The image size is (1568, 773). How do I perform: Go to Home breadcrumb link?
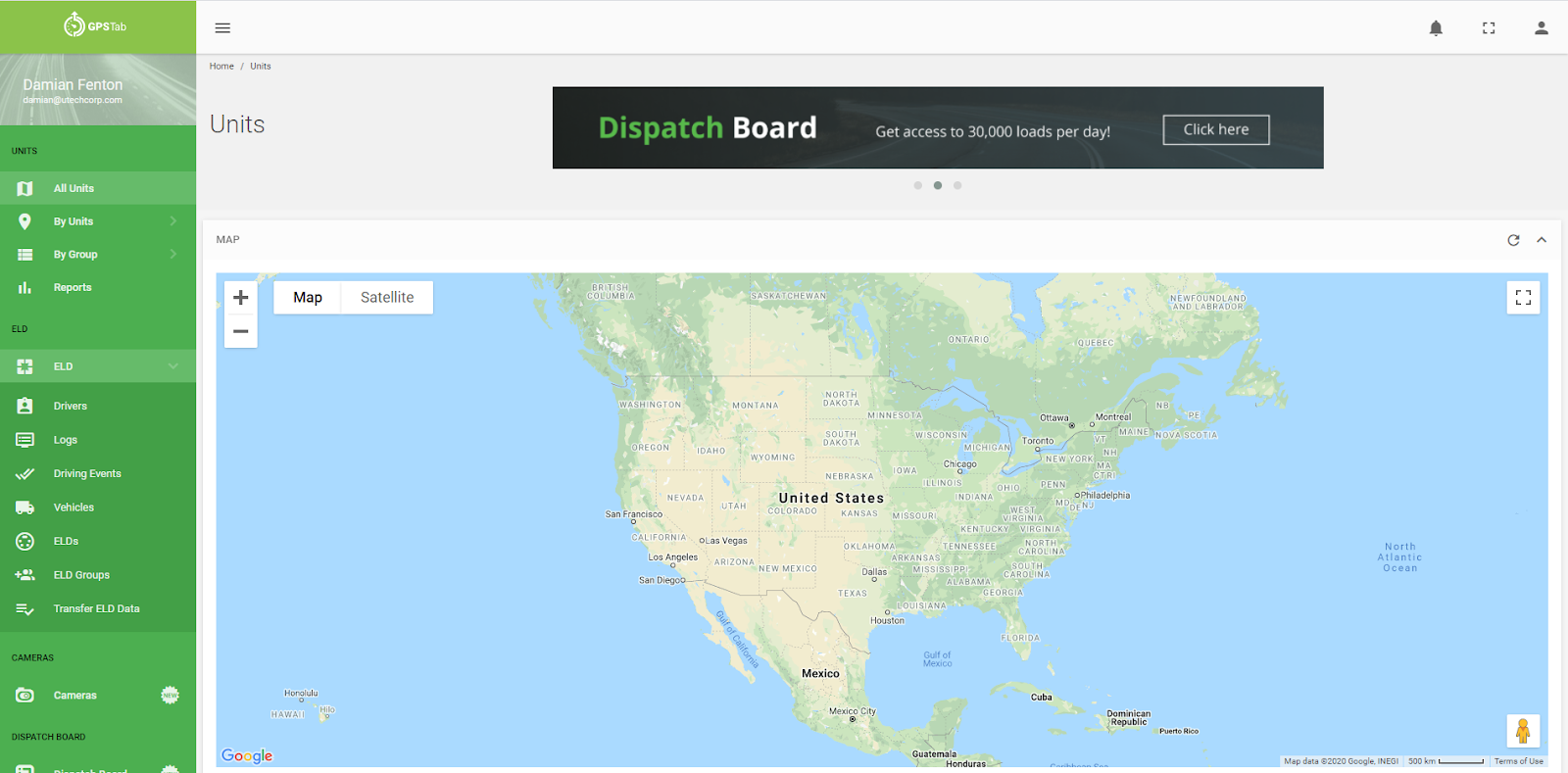click(x=221, y=67)
